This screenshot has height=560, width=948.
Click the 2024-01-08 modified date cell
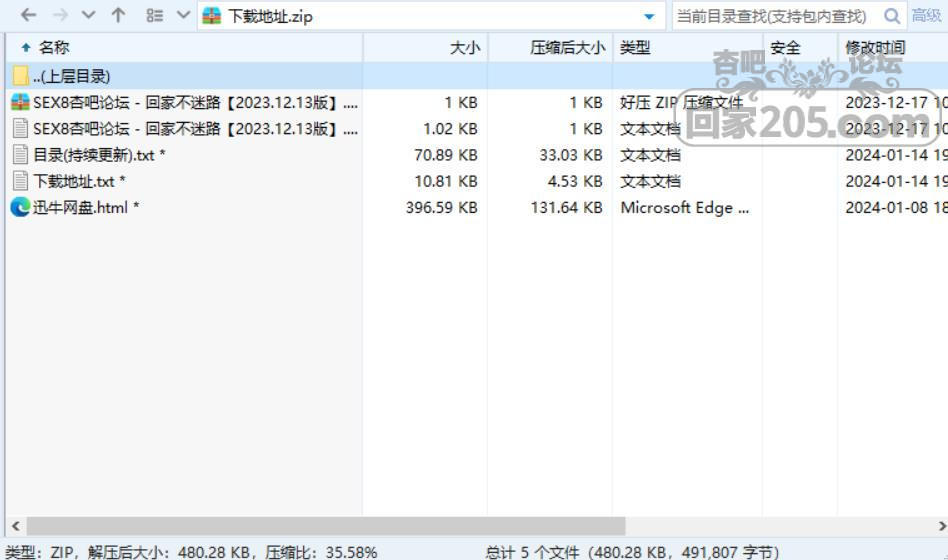coord(896,207)
